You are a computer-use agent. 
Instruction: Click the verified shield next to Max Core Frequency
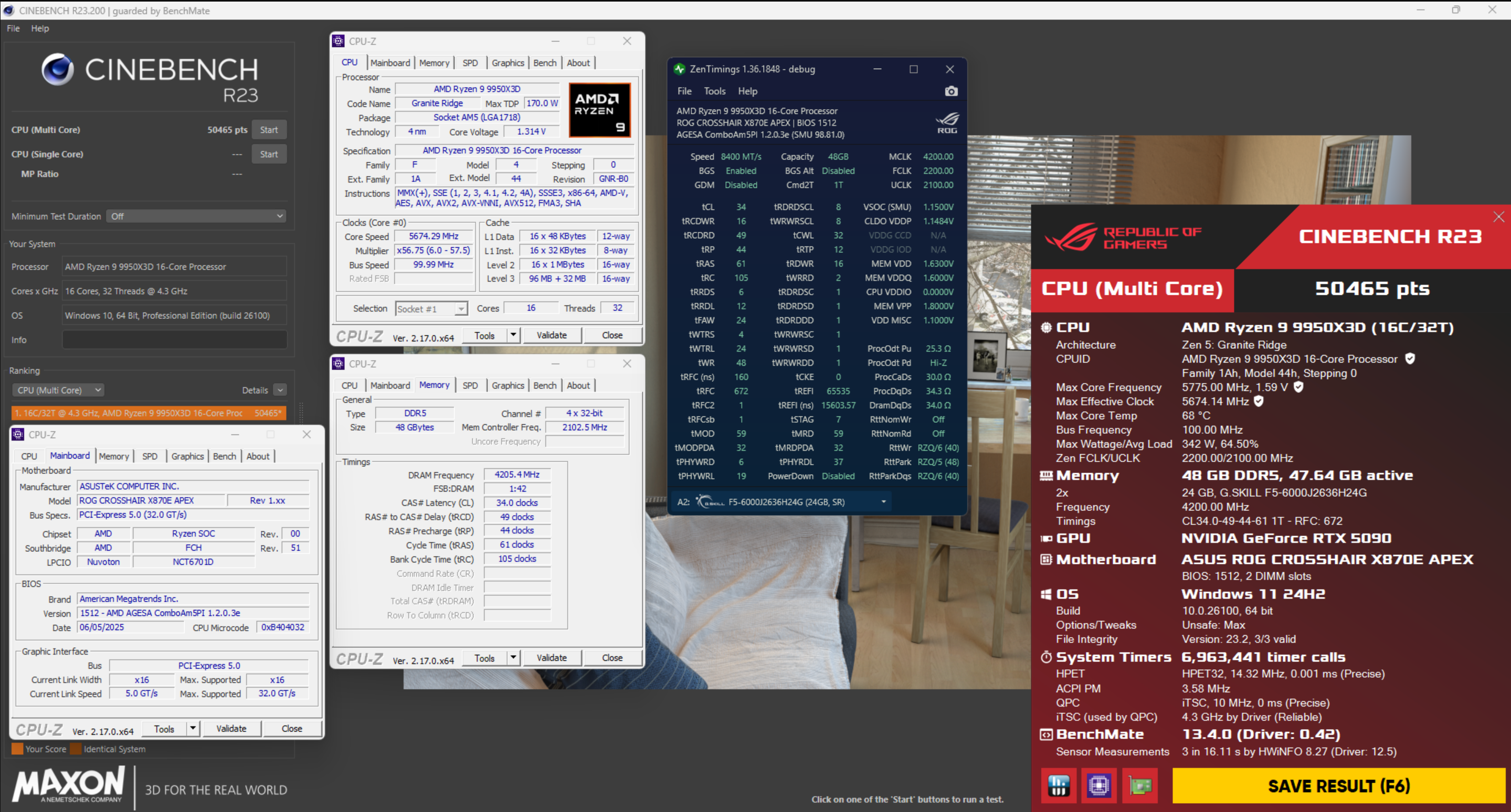(1298, 387)
